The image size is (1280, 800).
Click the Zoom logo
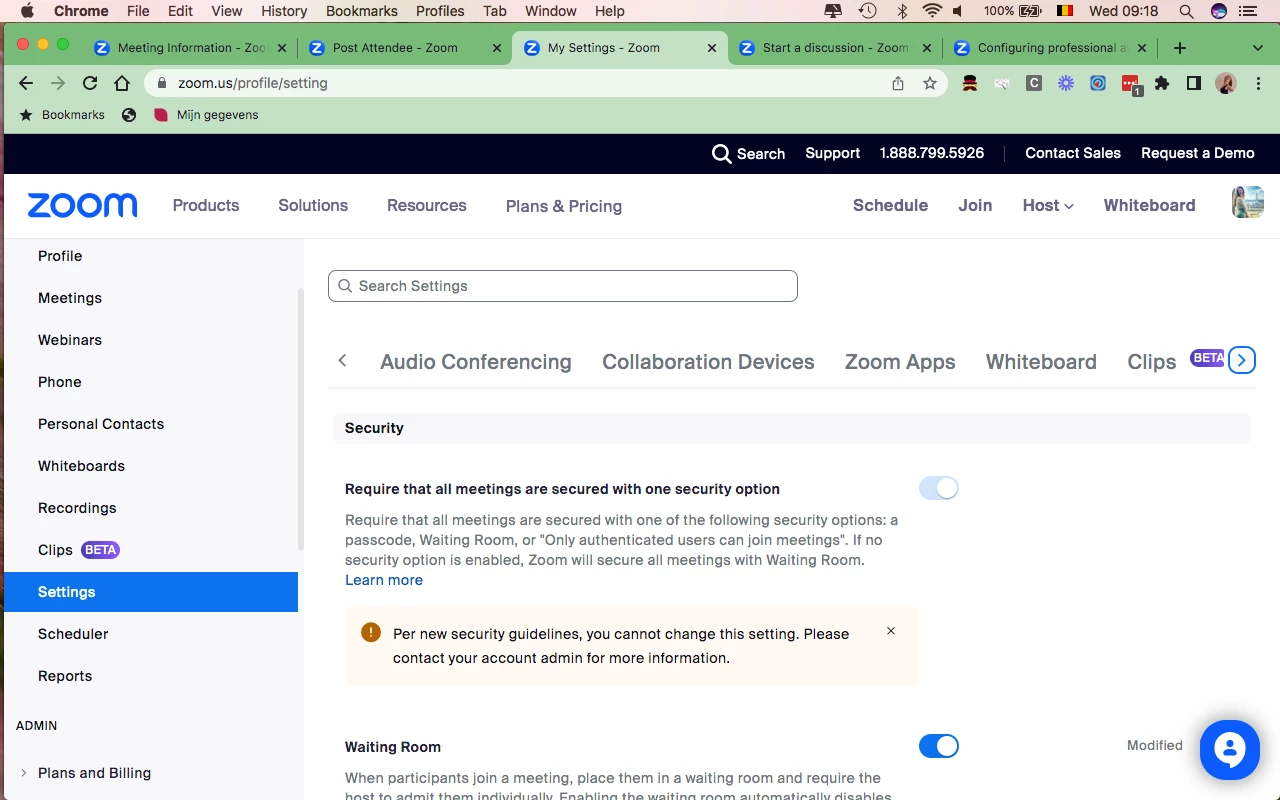coord(83,205)
